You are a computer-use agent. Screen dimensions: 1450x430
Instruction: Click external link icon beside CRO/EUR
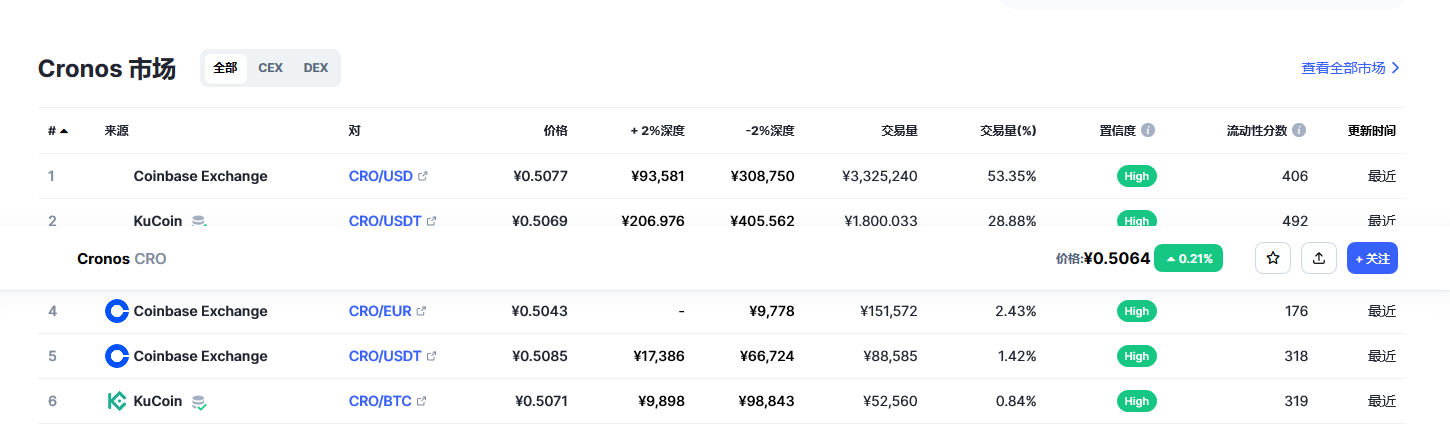421,311
